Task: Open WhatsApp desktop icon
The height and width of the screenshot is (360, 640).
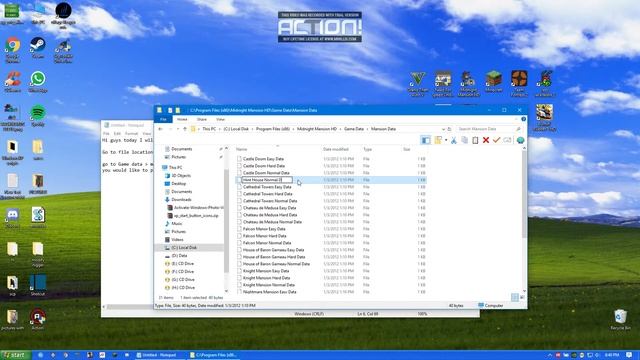Action: tap(38, 82)
